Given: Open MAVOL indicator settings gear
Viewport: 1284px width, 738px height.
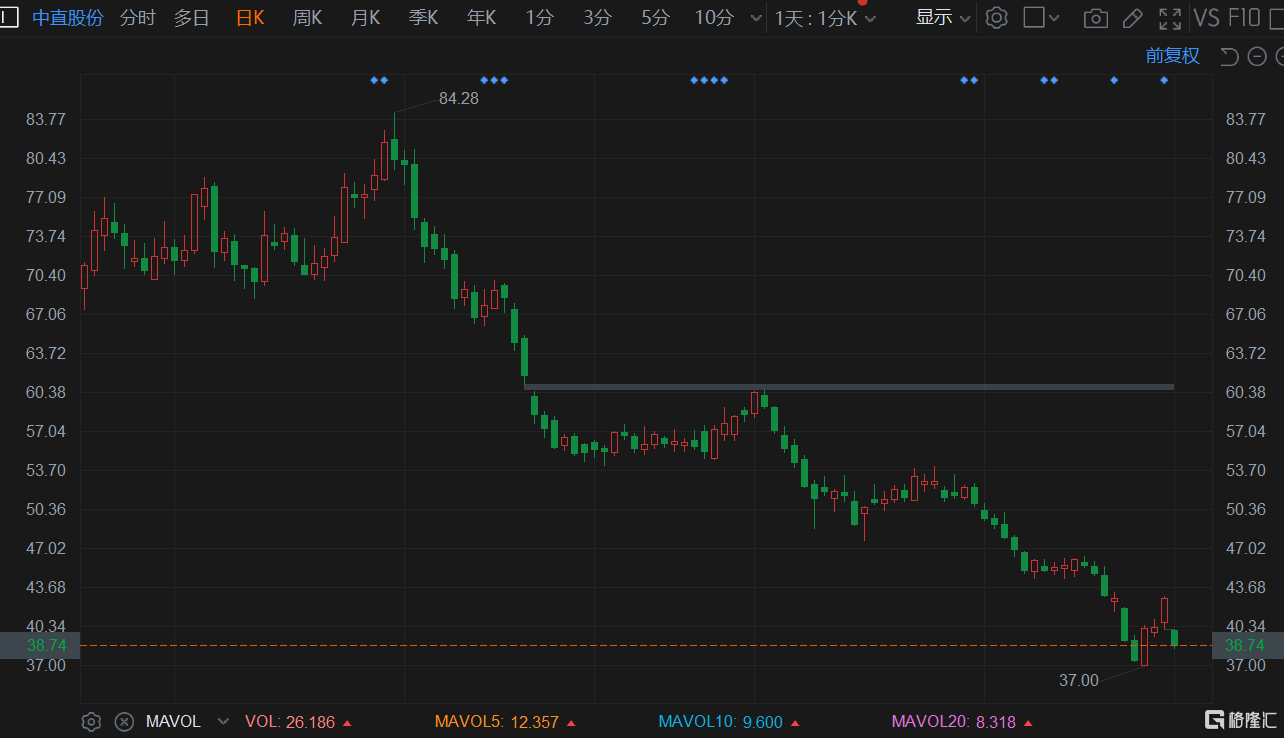Looking at the screenshot, I should pos(91,722).
